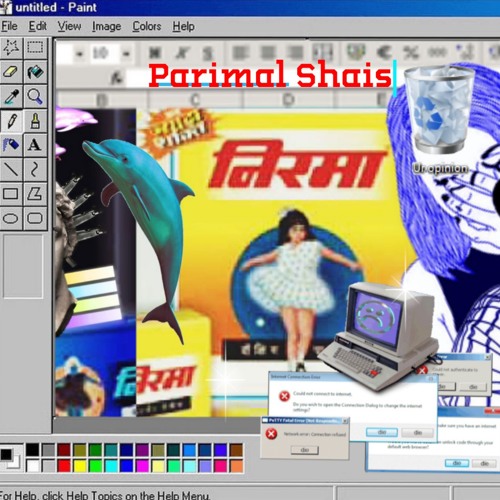Open the File menu

[9, 26]
